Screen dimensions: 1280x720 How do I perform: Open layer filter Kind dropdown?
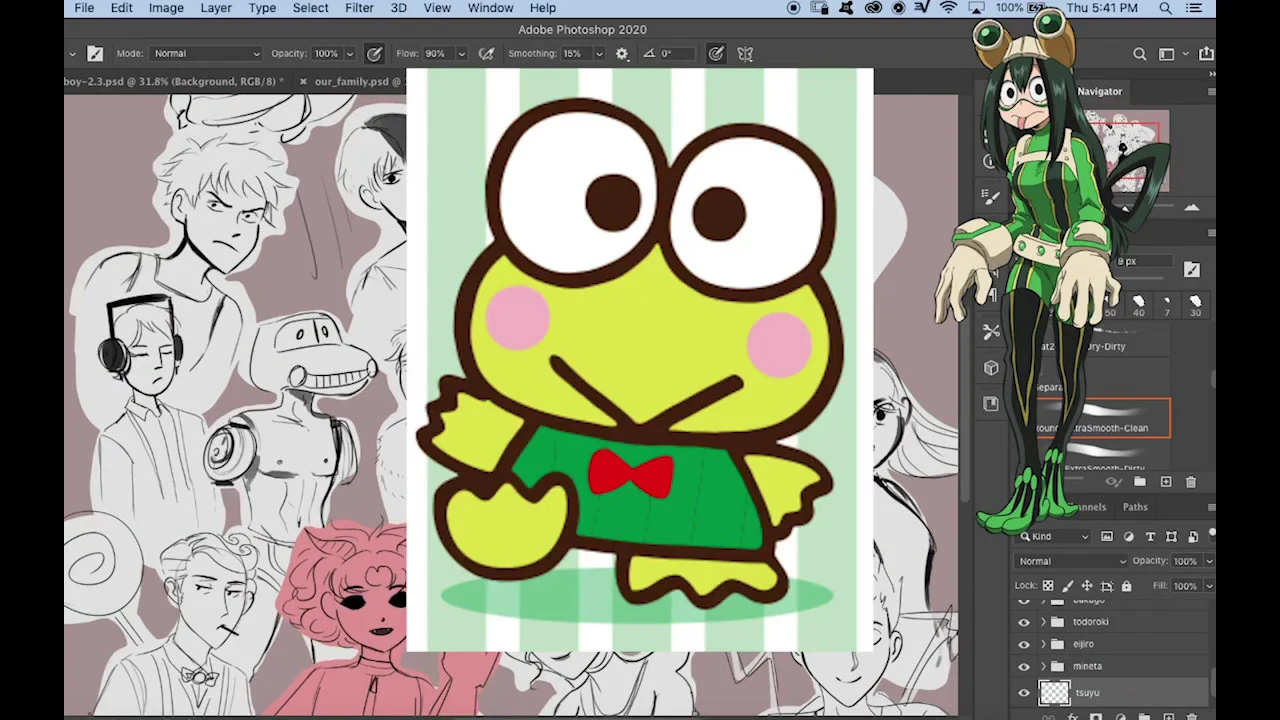coord(1053,537)
